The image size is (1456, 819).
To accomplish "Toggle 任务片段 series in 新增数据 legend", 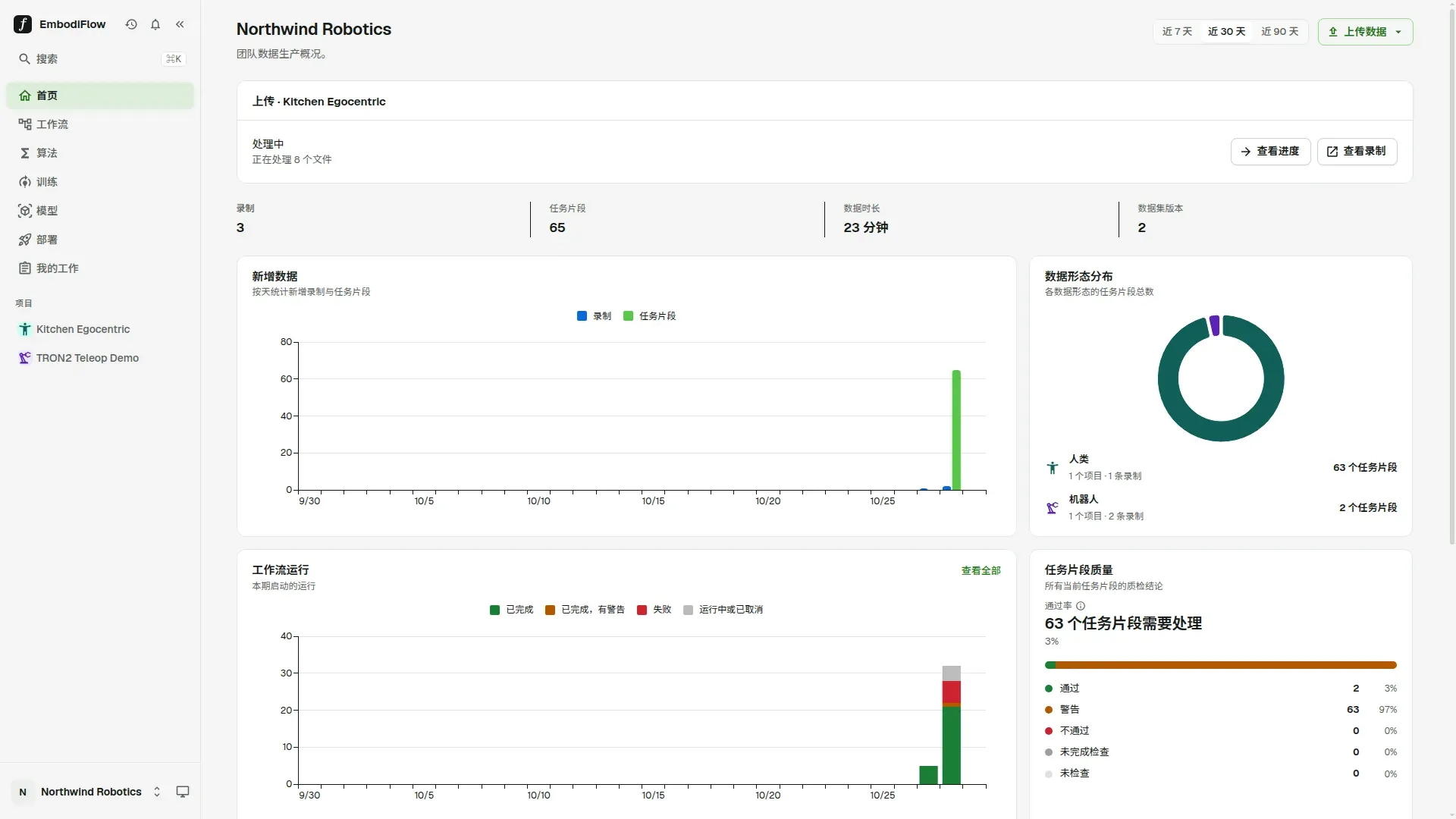I will (x=649, y=316).
